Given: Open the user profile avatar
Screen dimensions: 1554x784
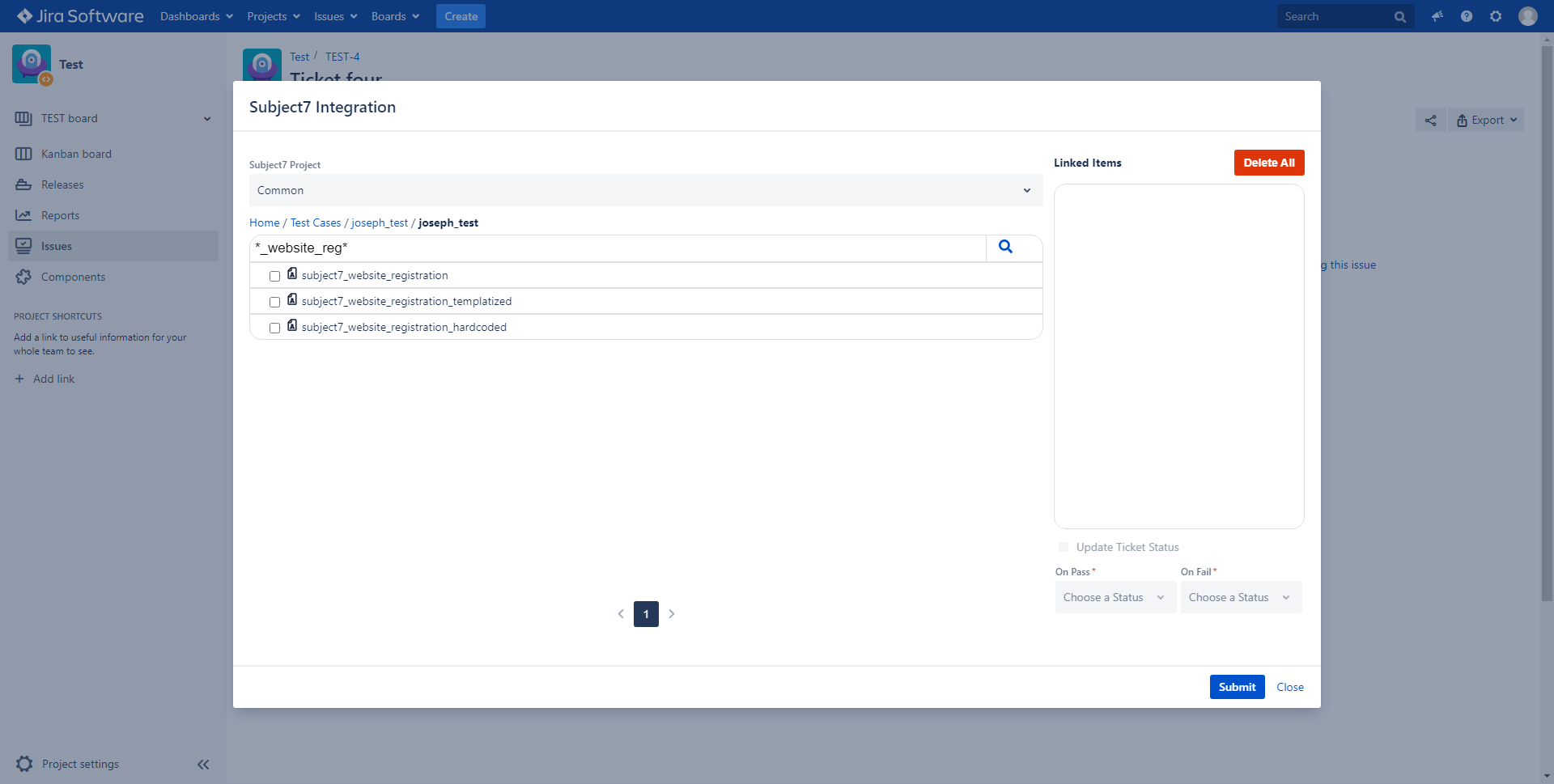Looking at the screenshot, I should (x=1527, y=16).
